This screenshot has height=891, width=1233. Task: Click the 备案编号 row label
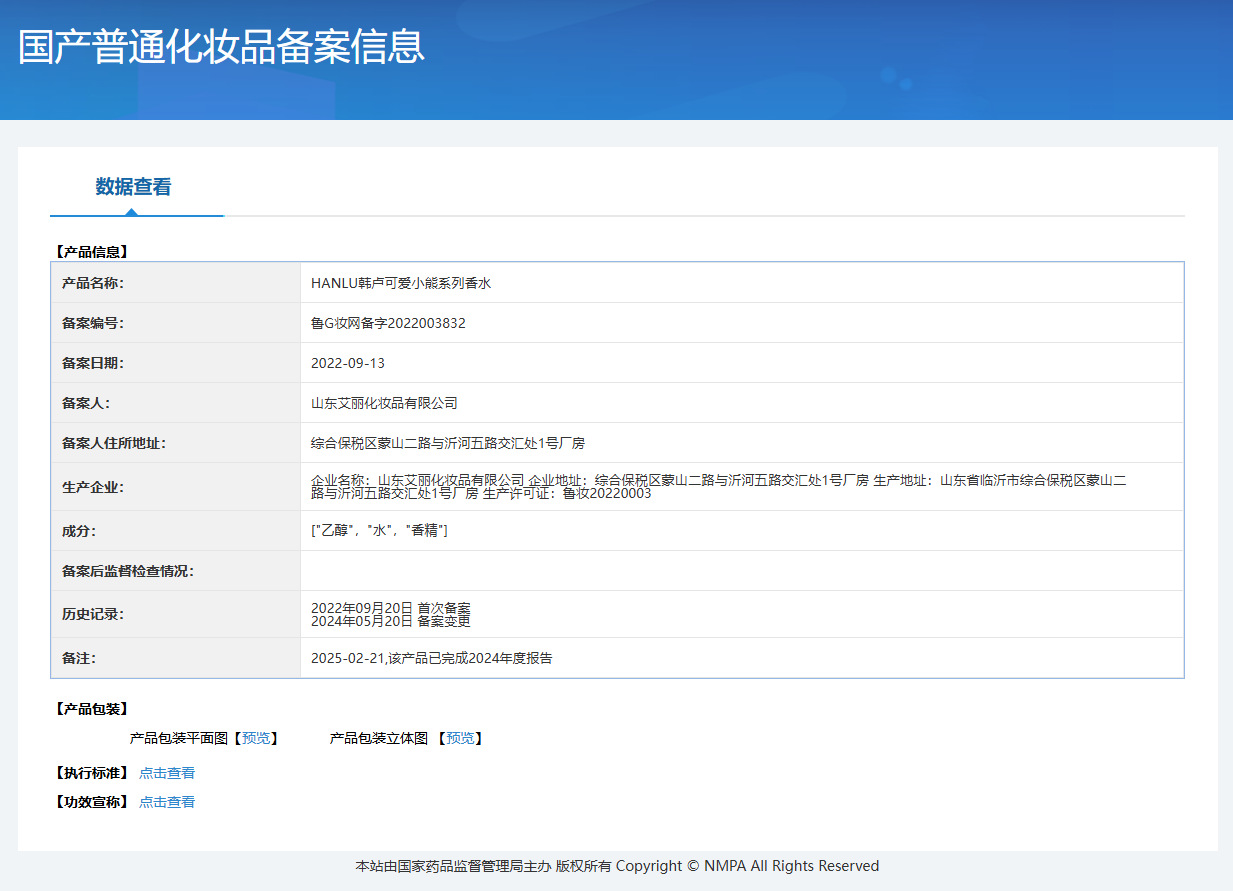pos(93,323)
